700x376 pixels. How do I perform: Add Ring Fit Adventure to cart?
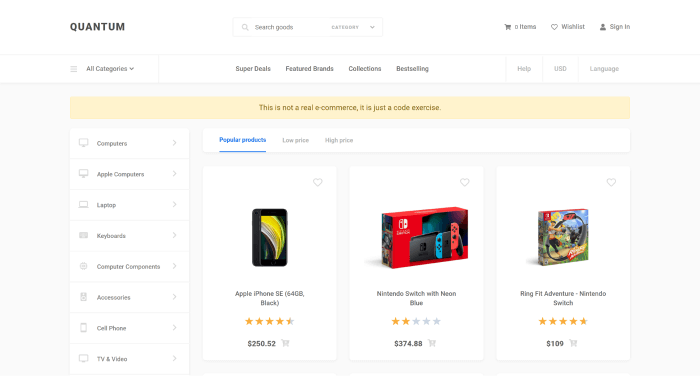(573, 343)
